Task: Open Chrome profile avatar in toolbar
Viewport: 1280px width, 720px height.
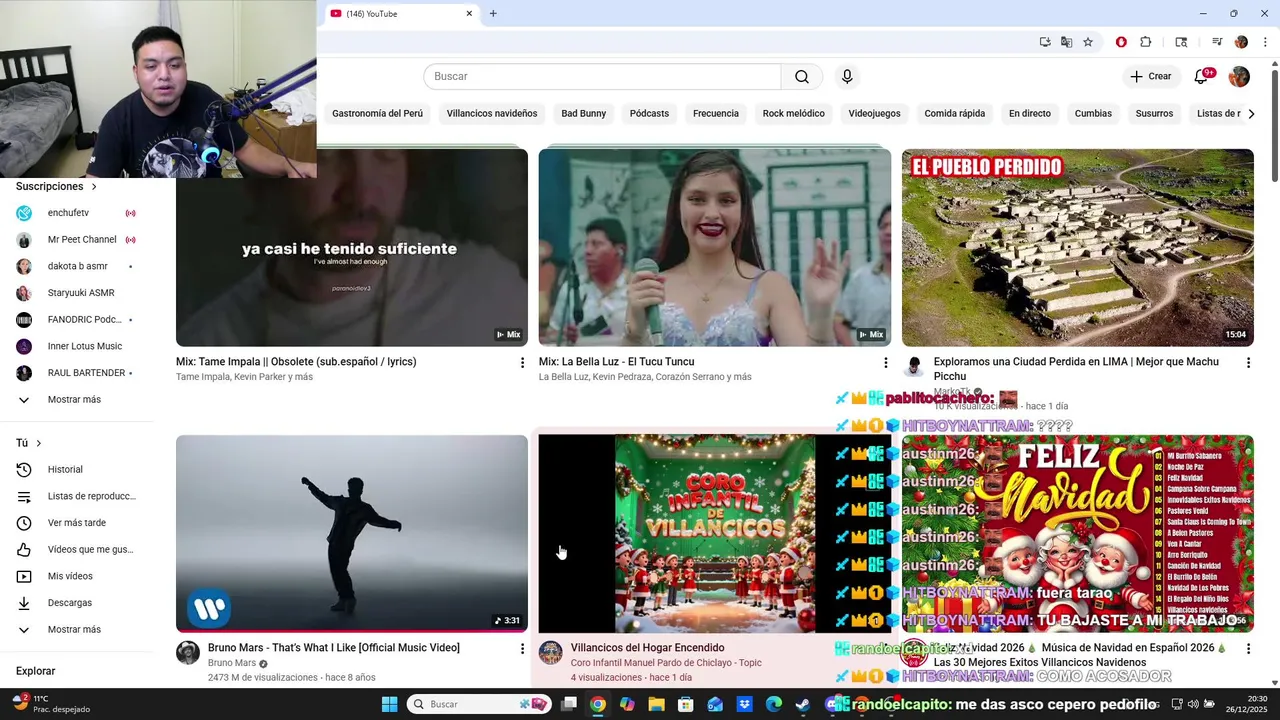Action: point(1241,42)
